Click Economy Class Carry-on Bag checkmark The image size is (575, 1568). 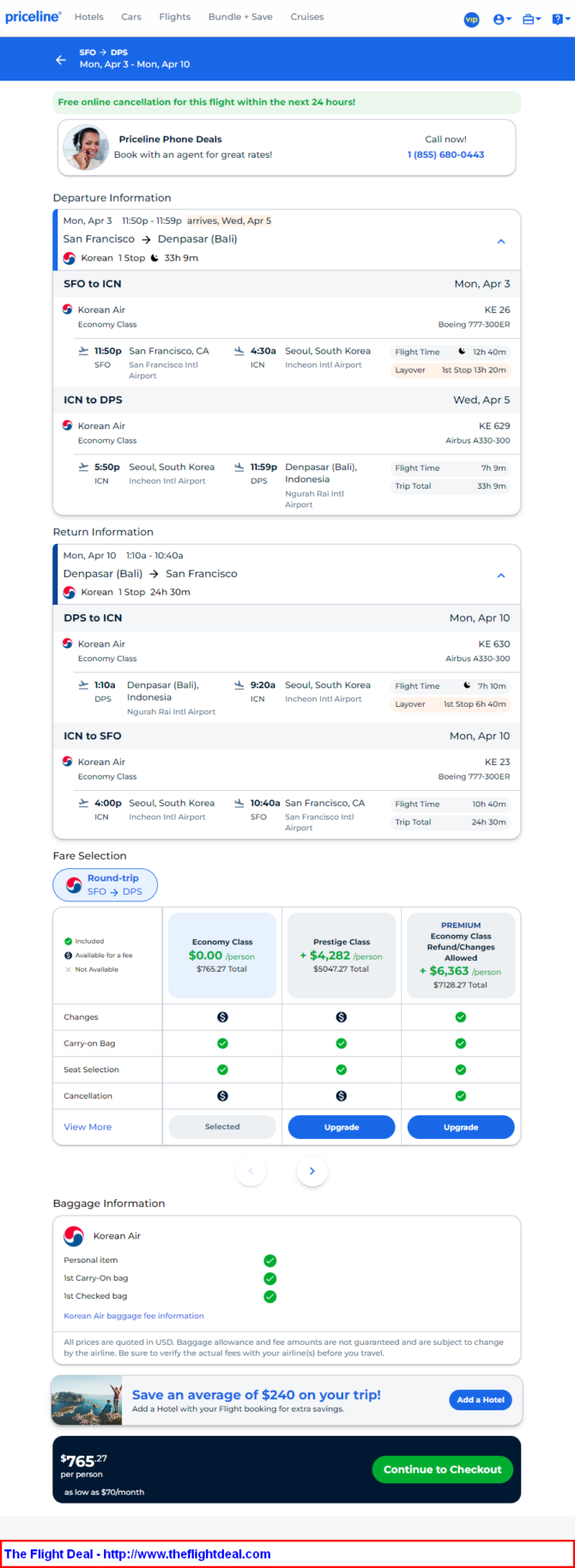[x=222, y=1044]
